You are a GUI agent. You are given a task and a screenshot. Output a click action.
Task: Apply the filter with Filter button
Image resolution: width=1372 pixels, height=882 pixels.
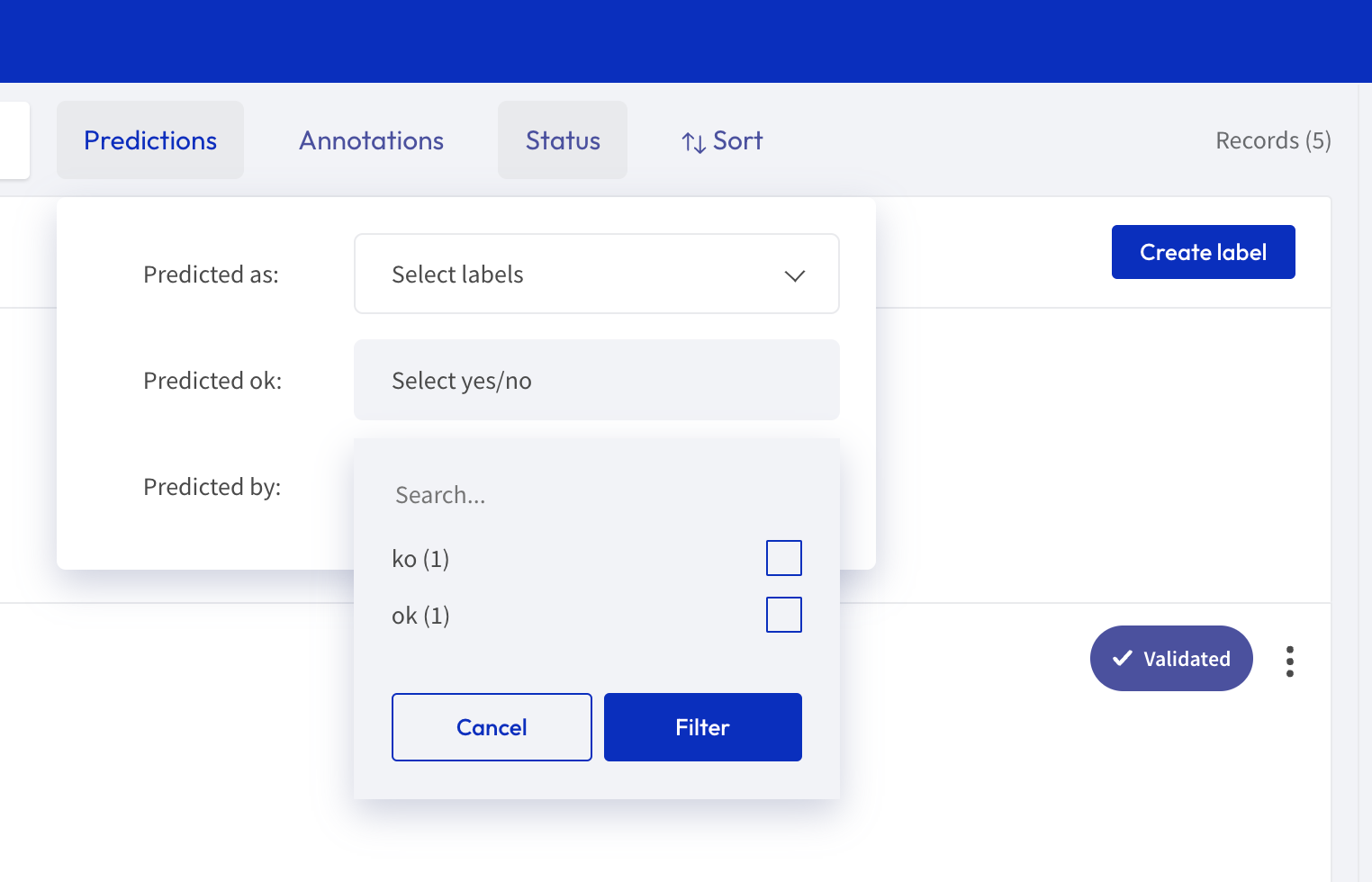click(703, 727)
